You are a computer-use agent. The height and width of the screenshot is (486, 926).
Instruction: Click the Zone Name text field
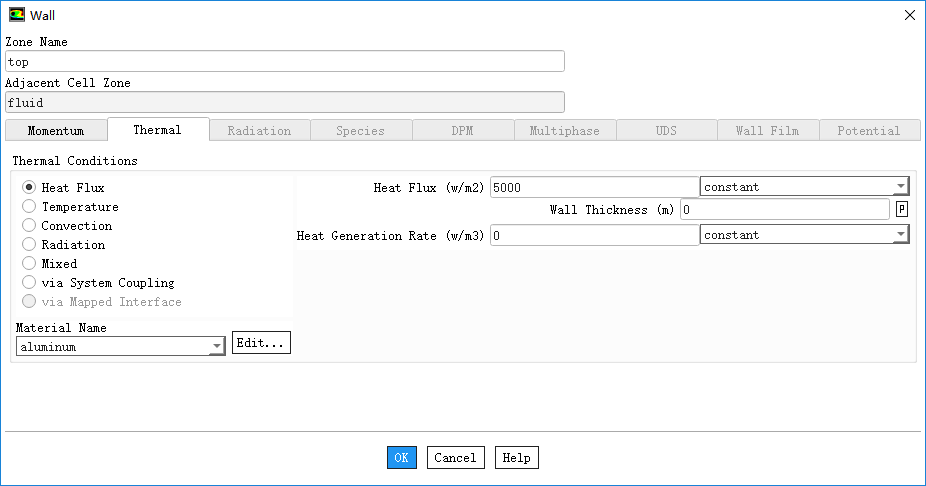coord(285,62)
